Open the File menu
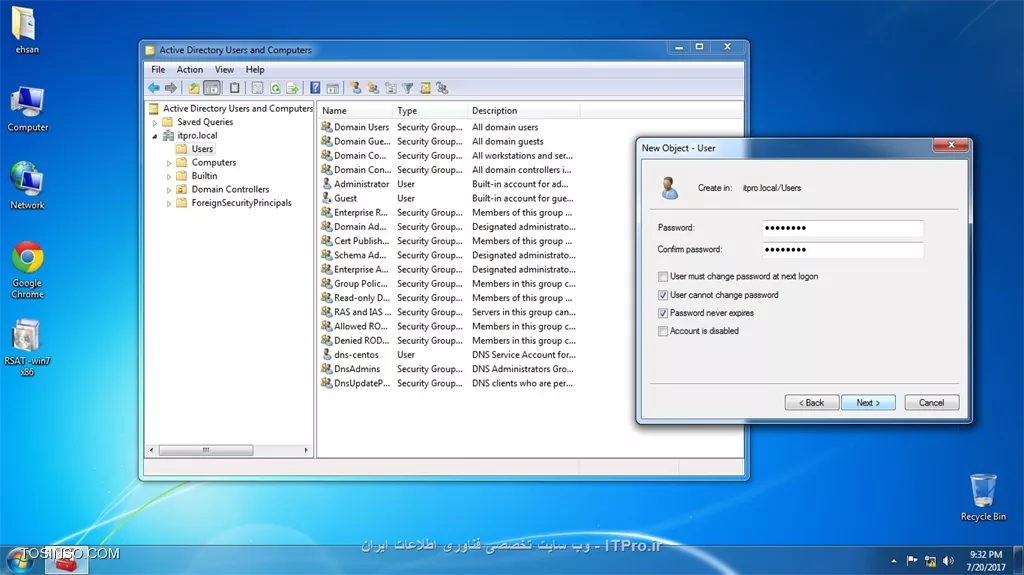The height and width of the screenshot is (575, 1024). tap(158, 69)
